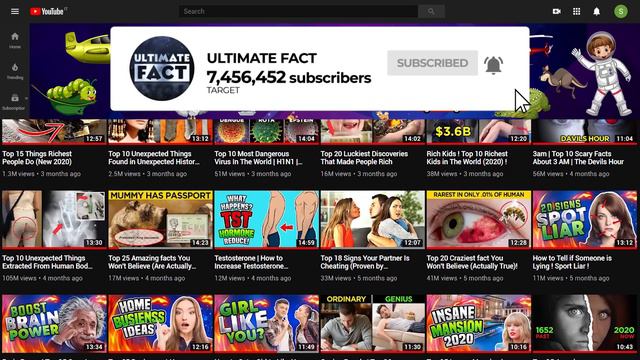Click '105M views • 4 months ago' text
The image size is (640, 360).
(42, 278)
